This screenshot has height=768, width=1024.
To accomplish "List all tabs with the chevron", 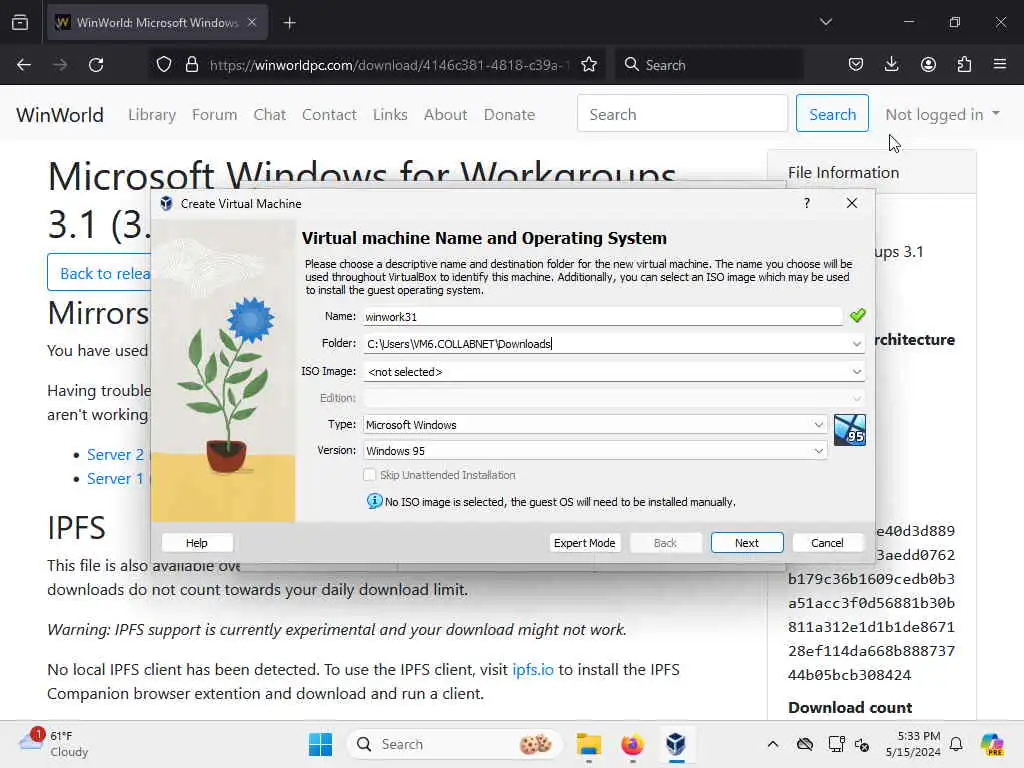I will 826,22.
